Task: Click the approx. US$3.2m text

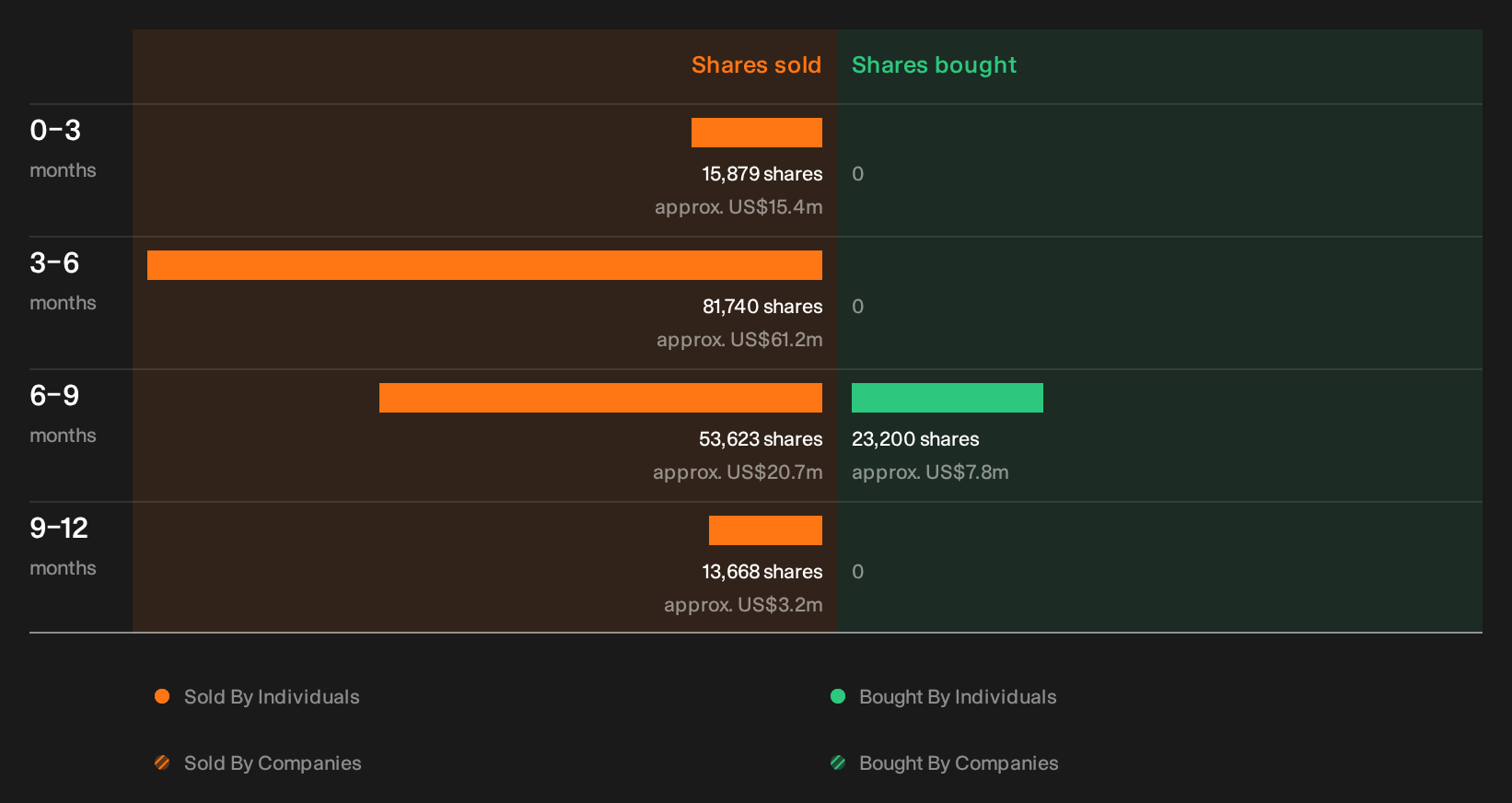Action: coord(743,605)
